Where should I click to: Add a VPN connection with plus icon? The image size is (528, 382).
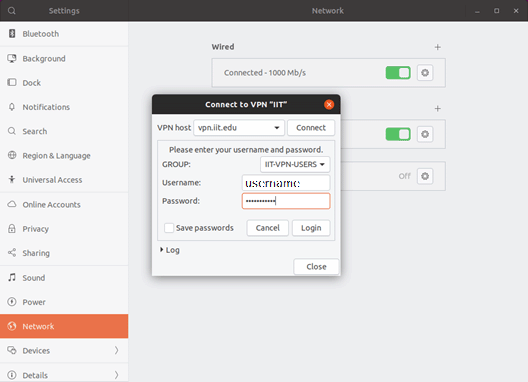click(x=437, y=108)
